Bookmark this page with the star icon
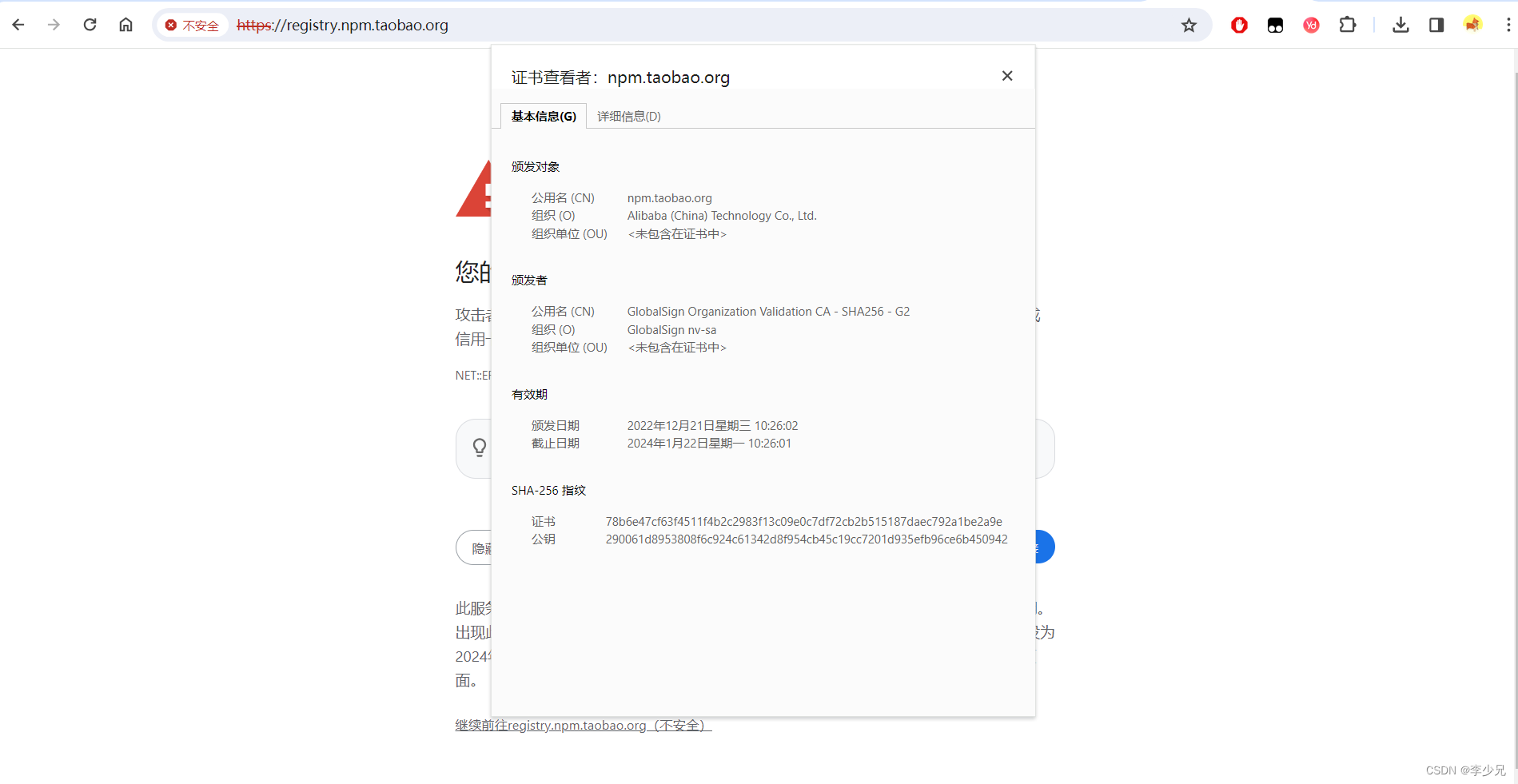 pos(1189,25)
